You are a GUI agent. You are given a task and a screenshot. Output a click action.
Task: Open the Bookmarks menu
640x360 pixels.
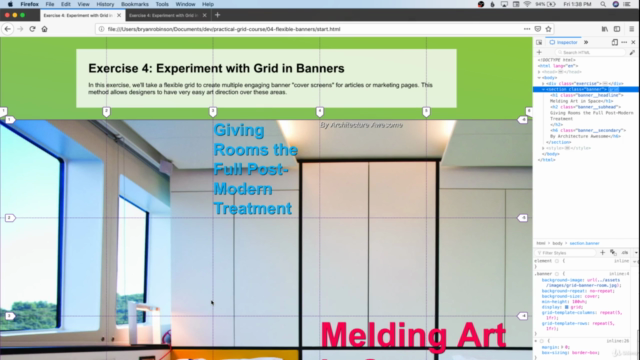(x=135, y=4)
